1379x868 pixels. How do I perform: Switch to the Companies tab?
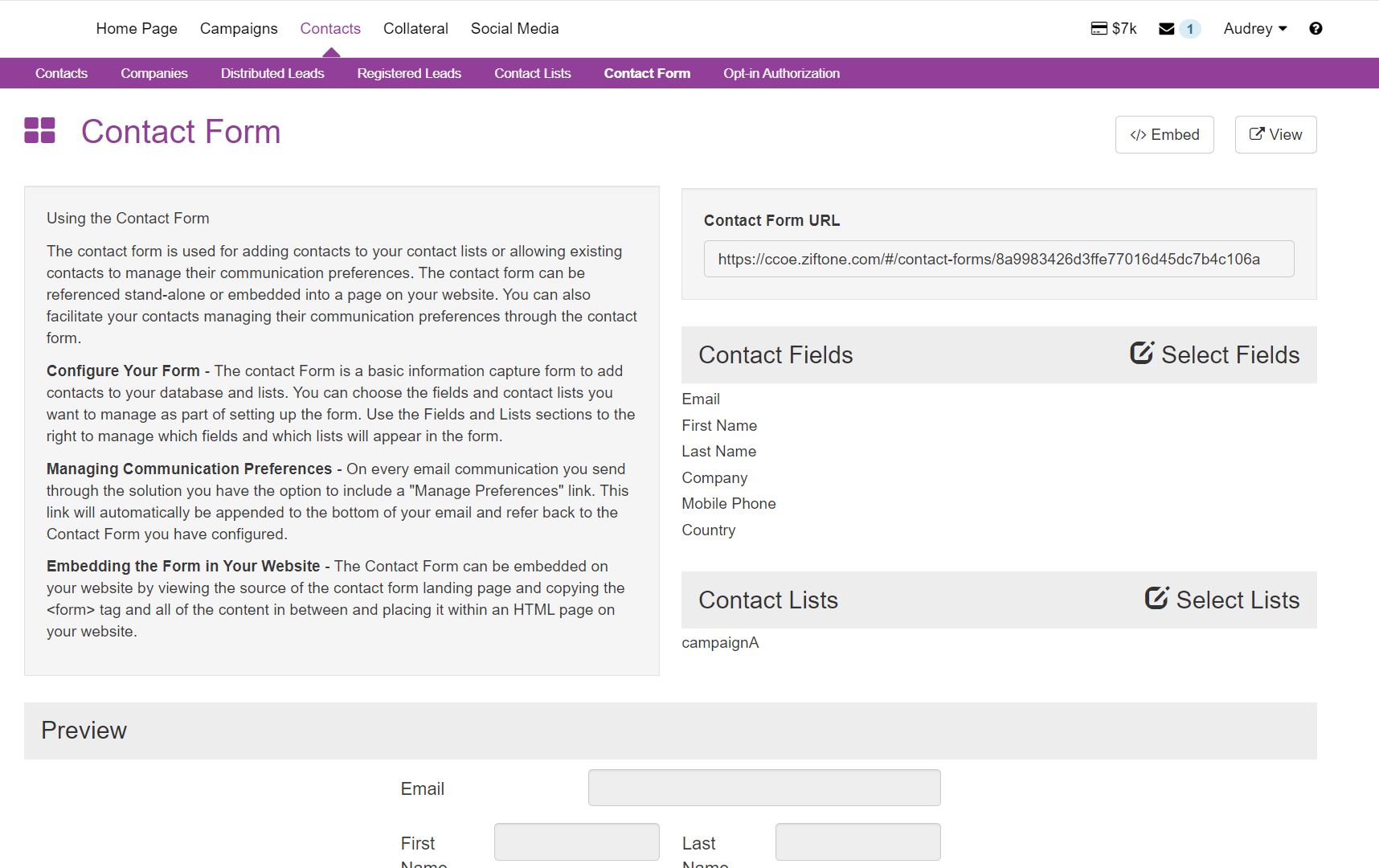pos(153,73)
